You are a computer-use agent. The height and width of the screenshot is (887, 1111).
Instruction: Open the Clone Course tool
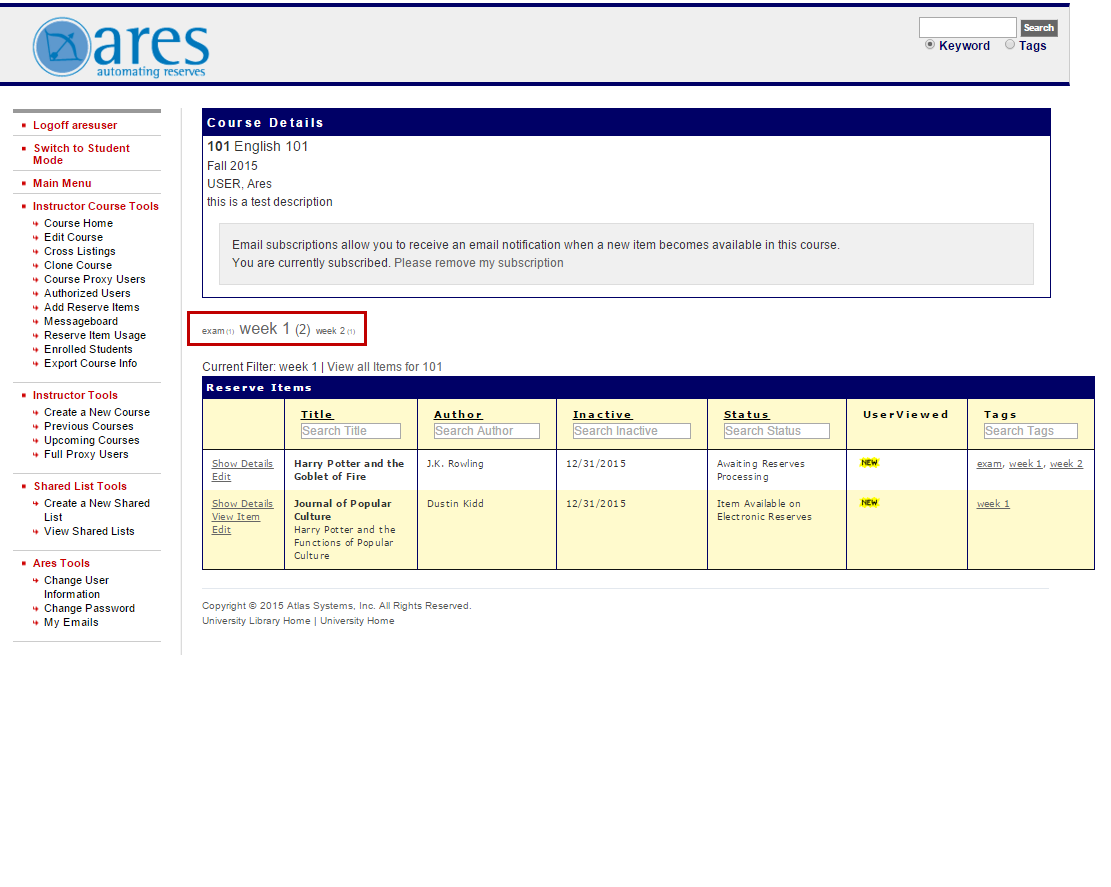pos(78,265)
